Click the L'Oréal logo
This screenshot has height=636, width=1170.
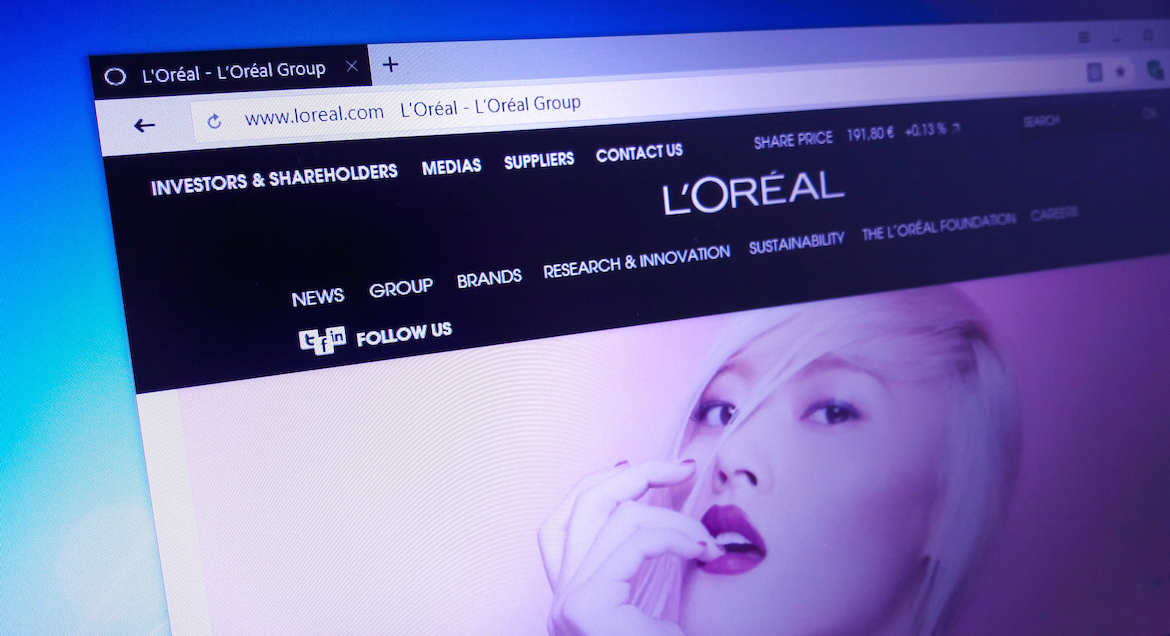(x=753, y=192)
